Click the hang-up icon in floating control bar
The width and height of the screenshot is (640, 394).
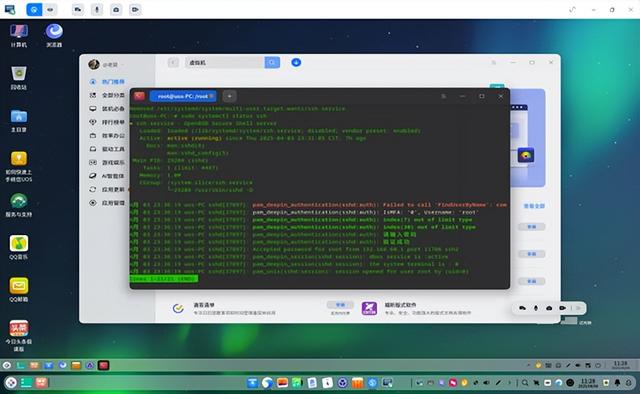click(x=522, y=308)
